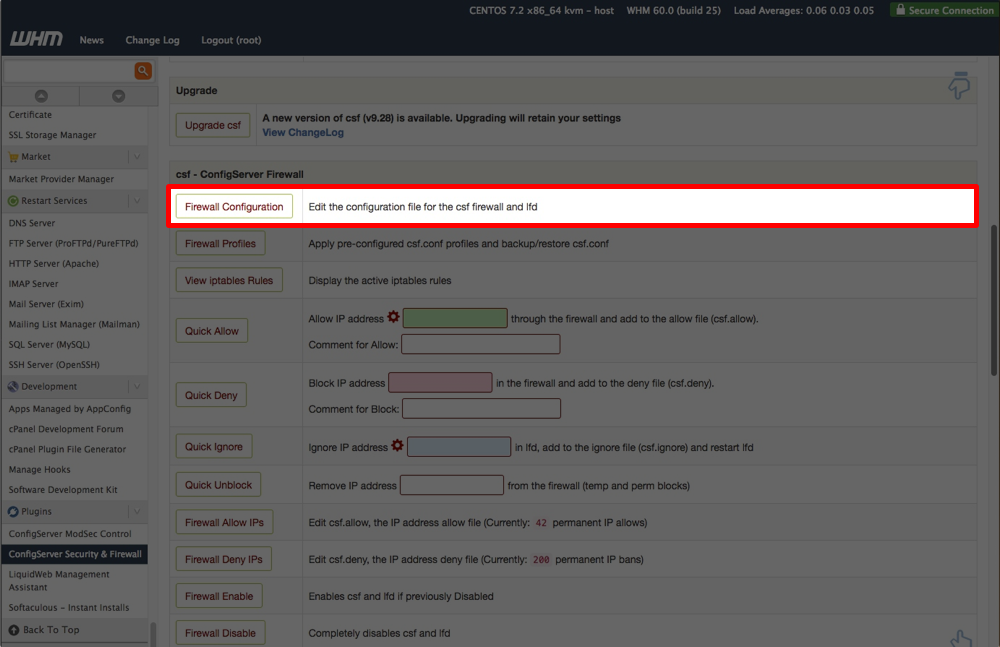Expand the Plugins section chevron
The image size is (1000, 647).
(137, 512)
